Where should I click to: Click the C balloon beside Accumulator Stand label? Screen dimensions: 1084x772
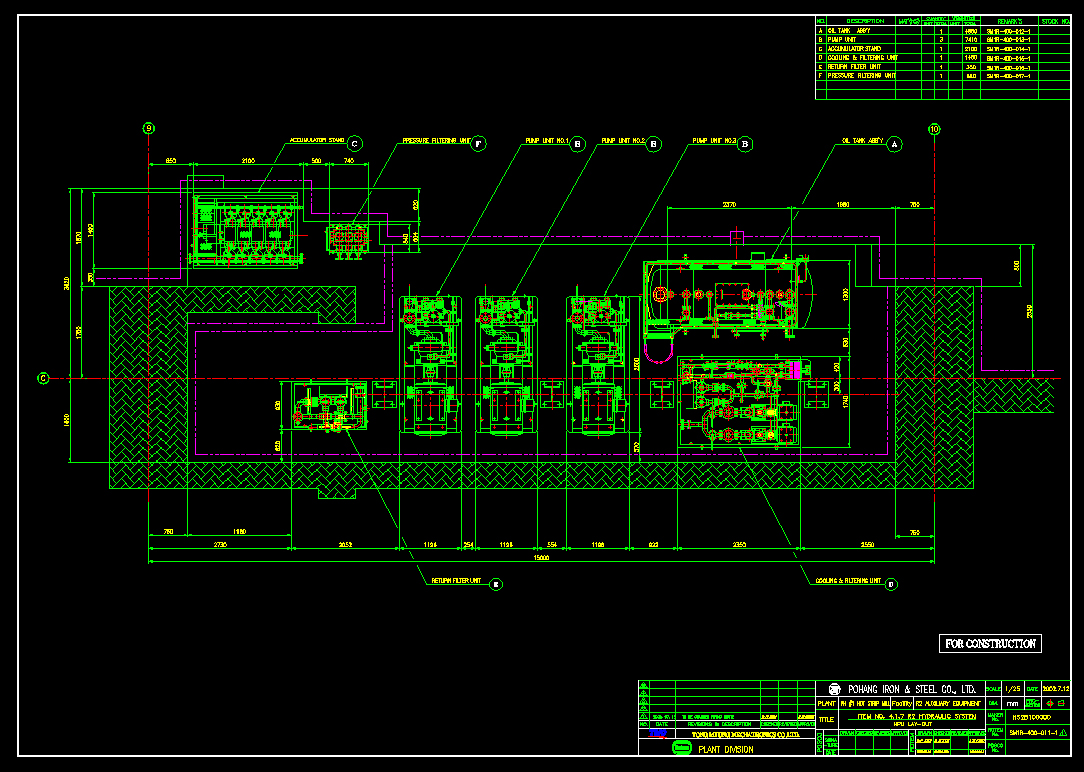[355, 144]
